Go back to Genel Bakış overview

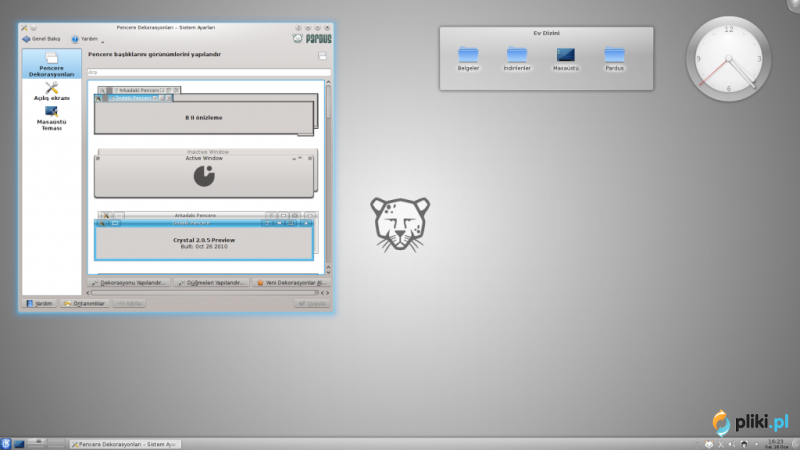click(42, 39)
